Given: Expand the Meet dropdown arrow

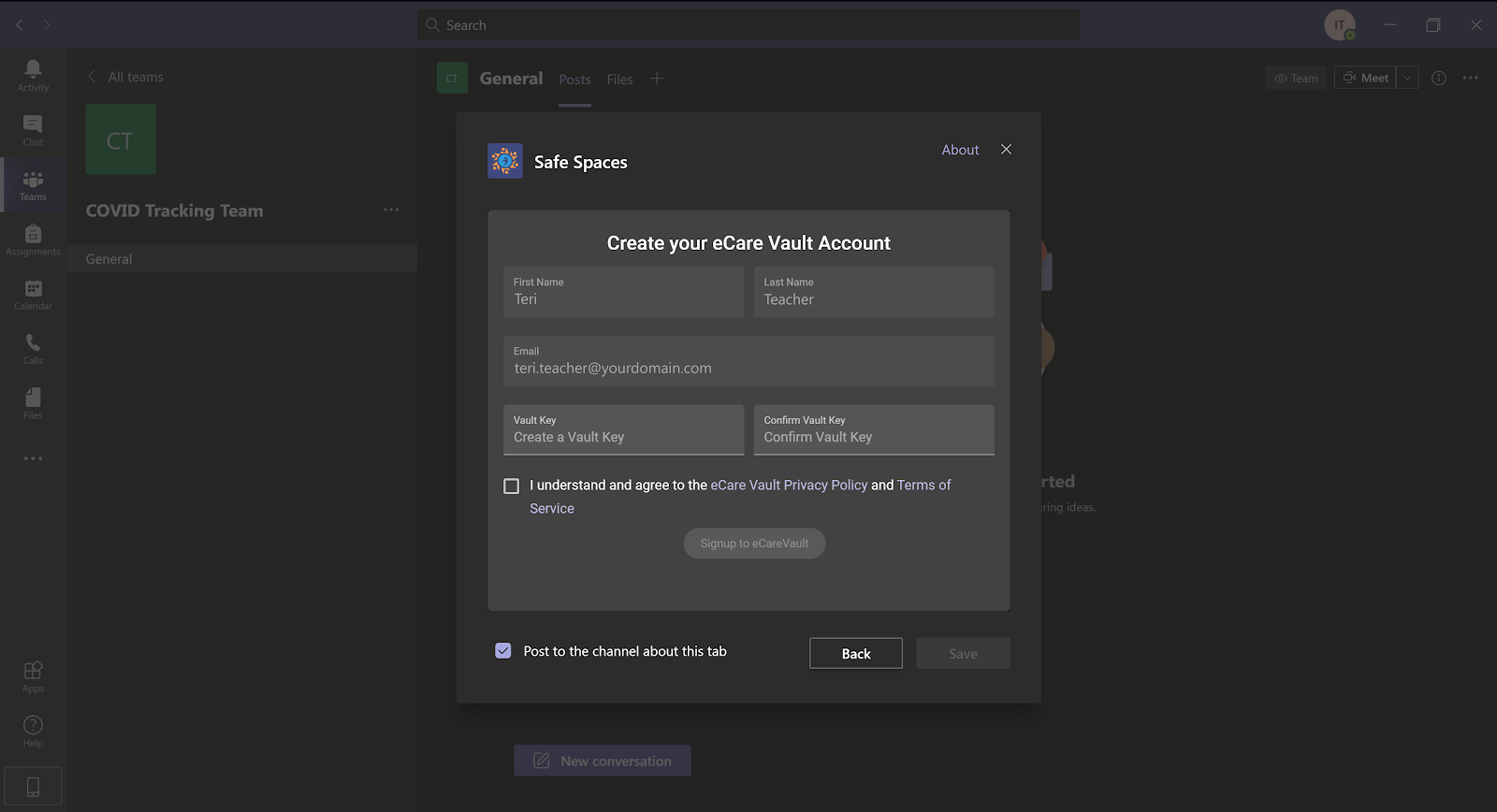Looking at the screenshot, I should tap(1407, 78).
